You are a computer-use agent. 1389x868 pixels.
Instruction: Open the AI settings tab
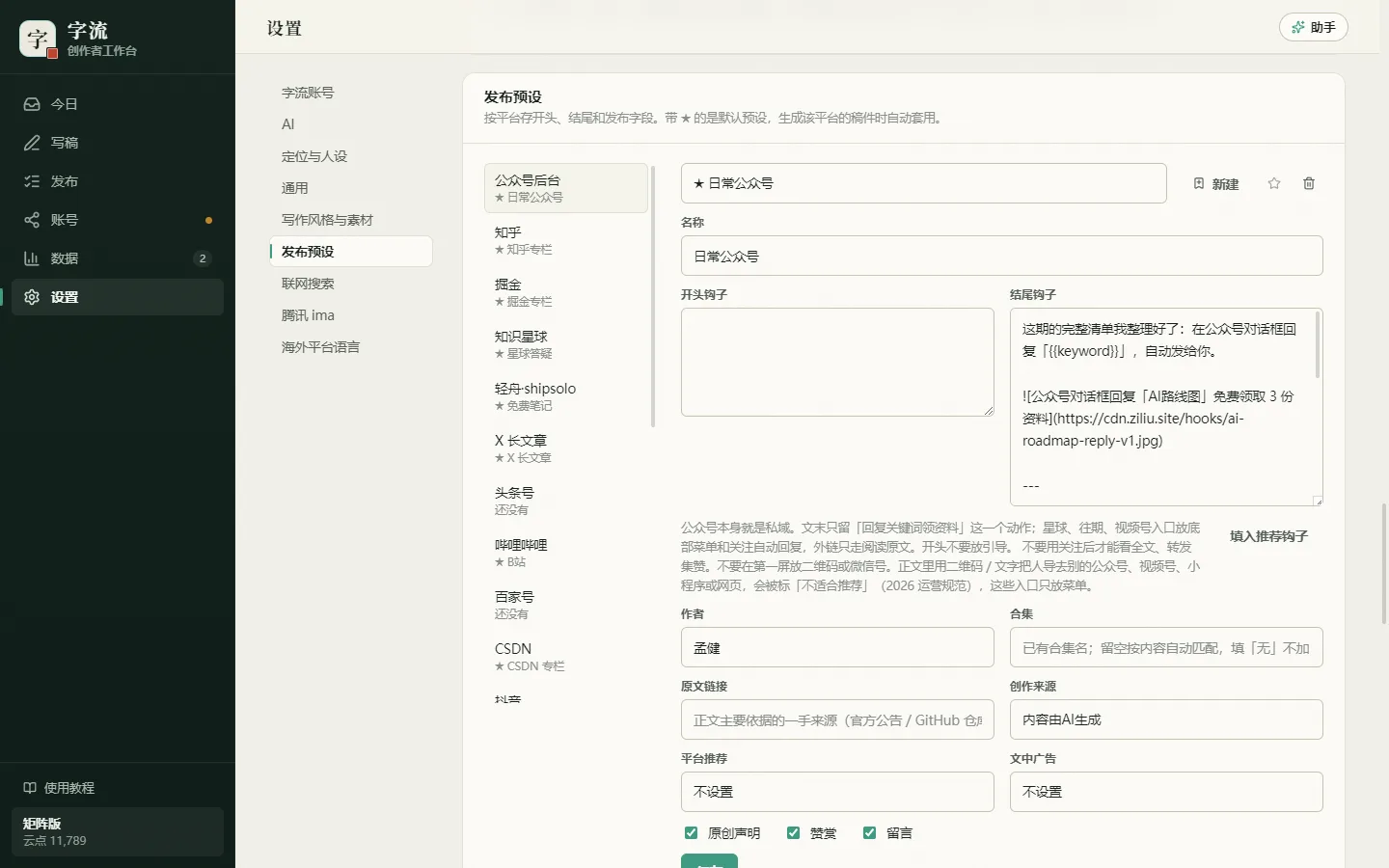pos(351,124)
